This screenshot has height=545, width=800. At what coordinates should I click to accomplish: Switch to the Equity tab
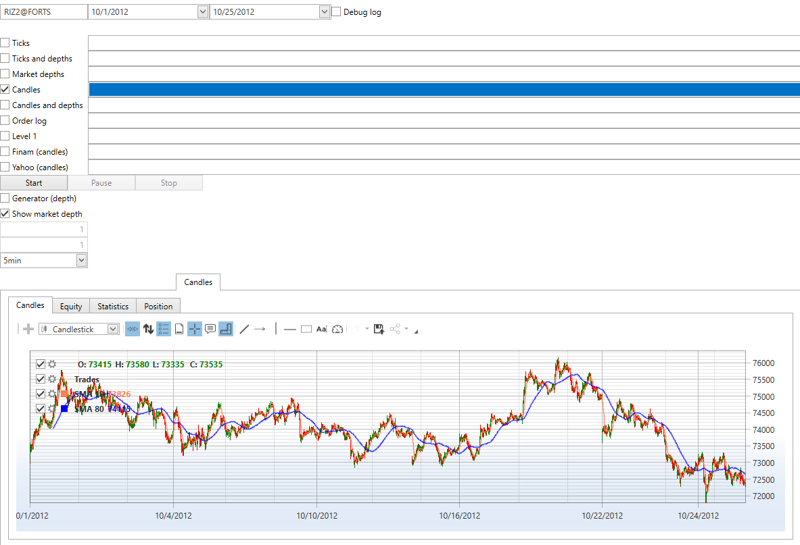coord(71,306)
